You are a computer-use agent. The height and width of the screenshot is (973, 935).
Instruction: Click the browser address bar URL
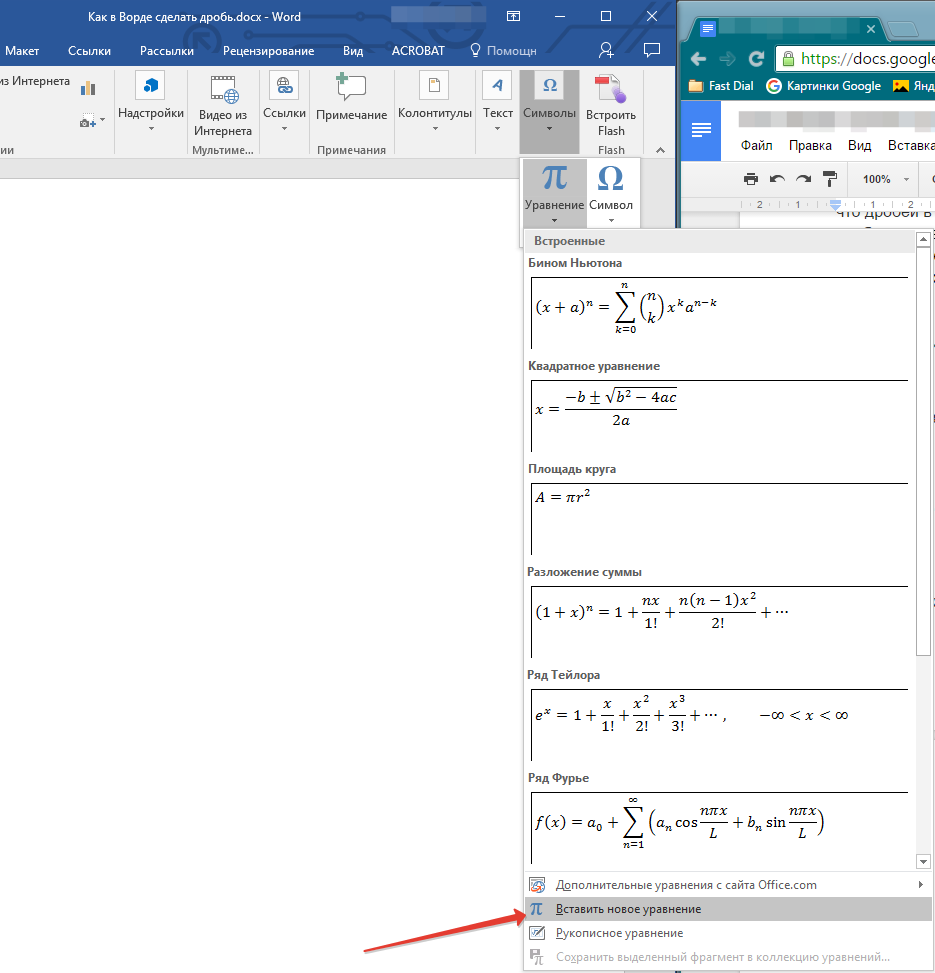coord(856,59)
